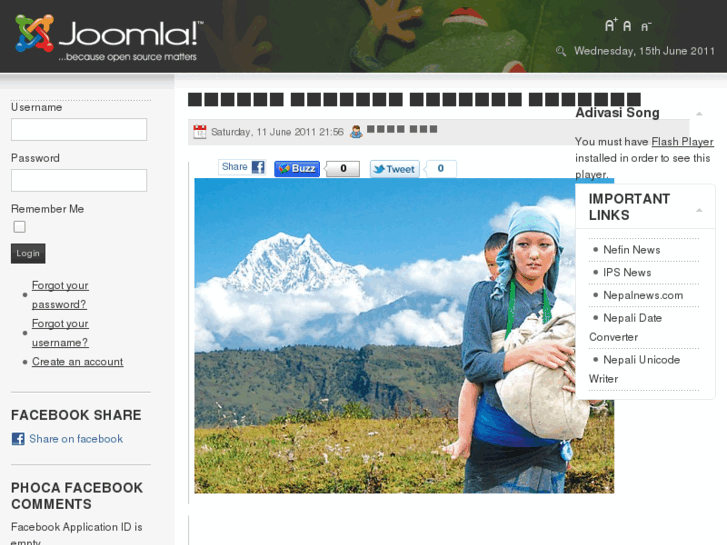Open search with magnifier icon
The height and width of the screenshot is (545, 727).
tap(561, 51)
